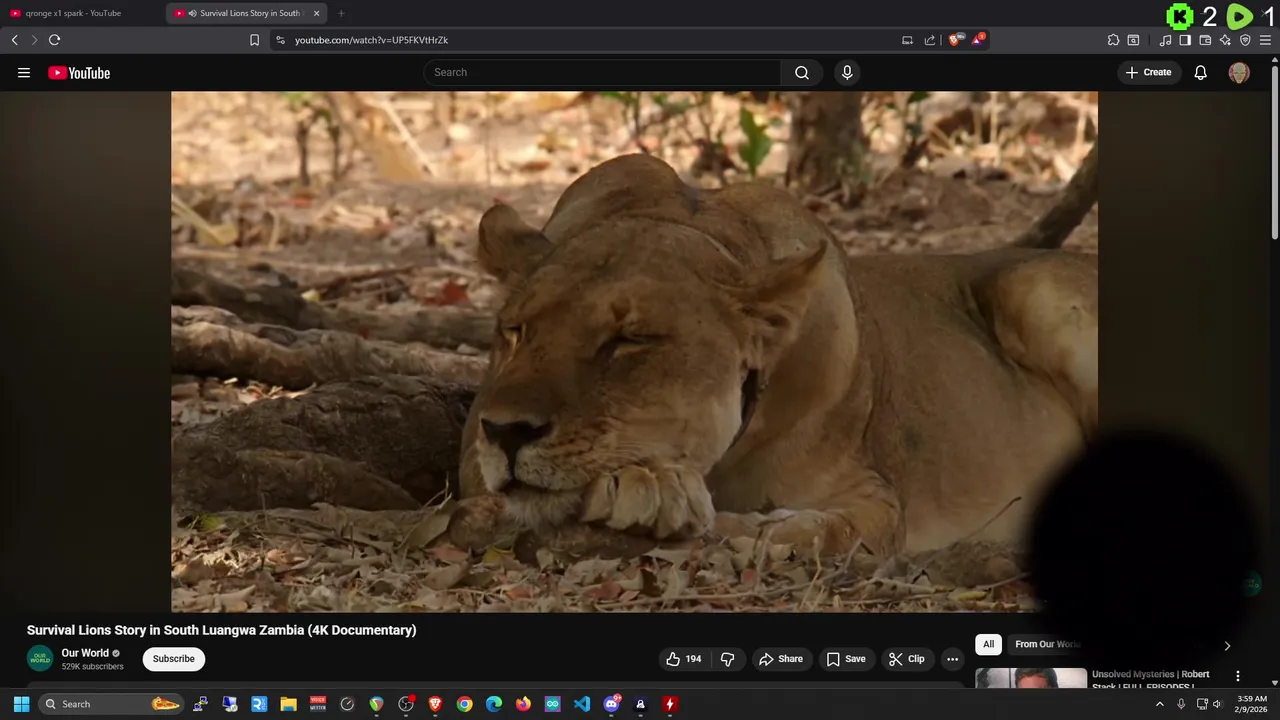Click the lion video player
Screen dimensions: 1280x720
(634, 351)
